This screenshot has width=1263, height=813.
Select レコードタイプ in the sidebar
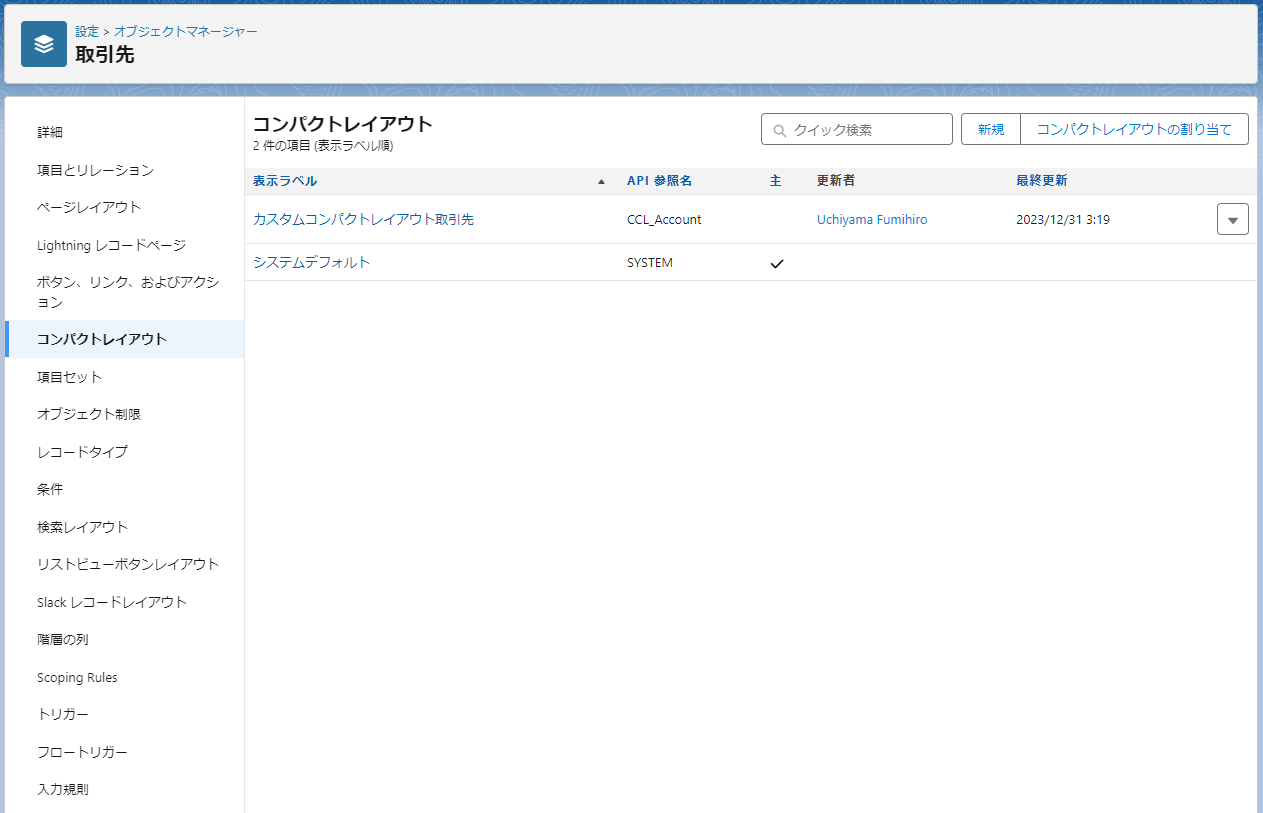click(82, 452)
